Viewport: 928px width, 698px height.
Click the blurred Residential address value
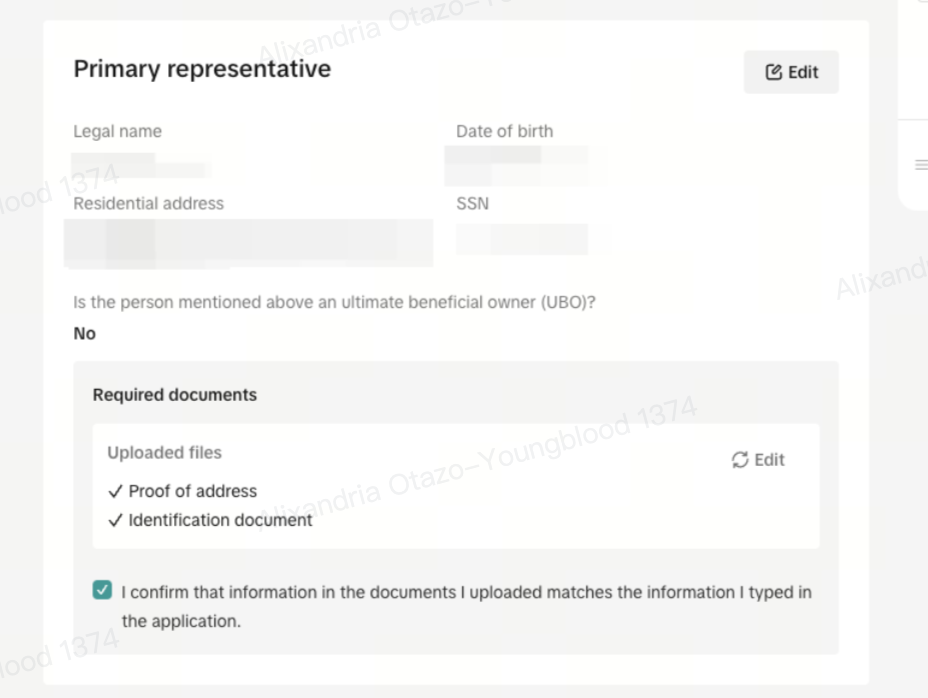point(248,242)
